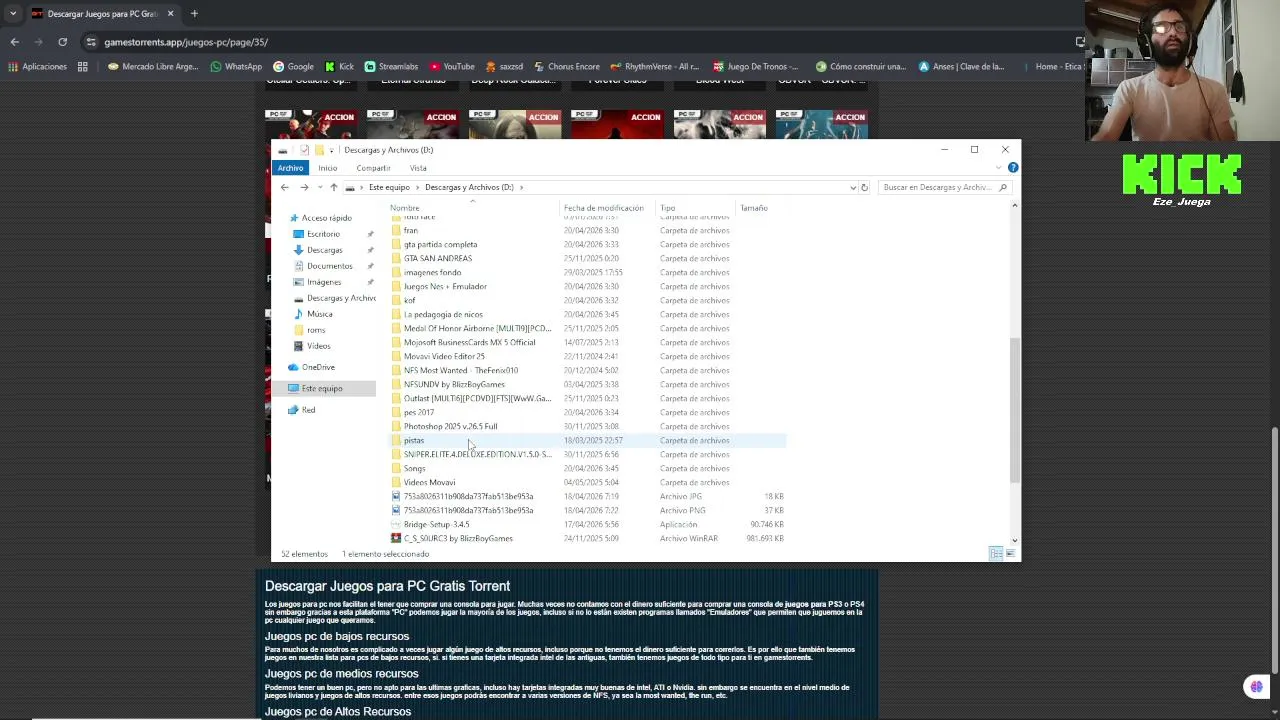Click Explorer file list vertical scrollbar
Image resolution: width=1280 pixels, height=720 pixels.
1015,410
